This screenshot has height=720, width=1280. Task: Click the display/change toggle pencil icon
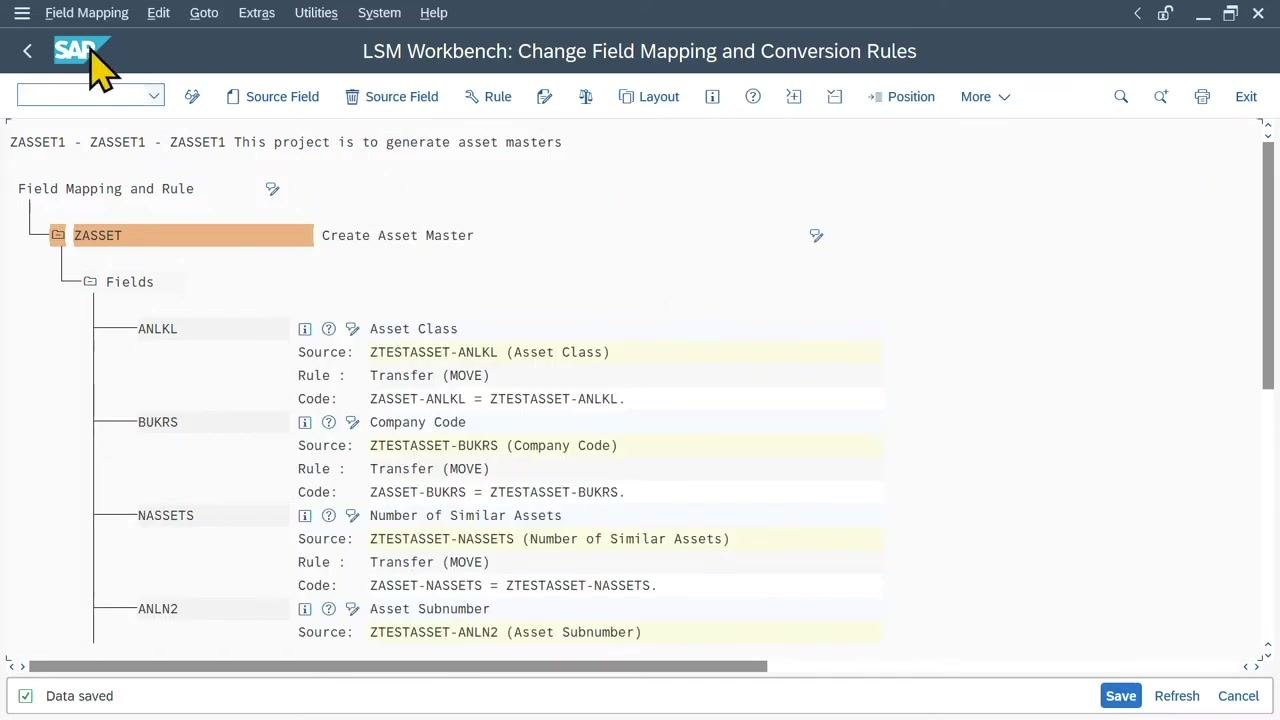[x=192, y=96]
